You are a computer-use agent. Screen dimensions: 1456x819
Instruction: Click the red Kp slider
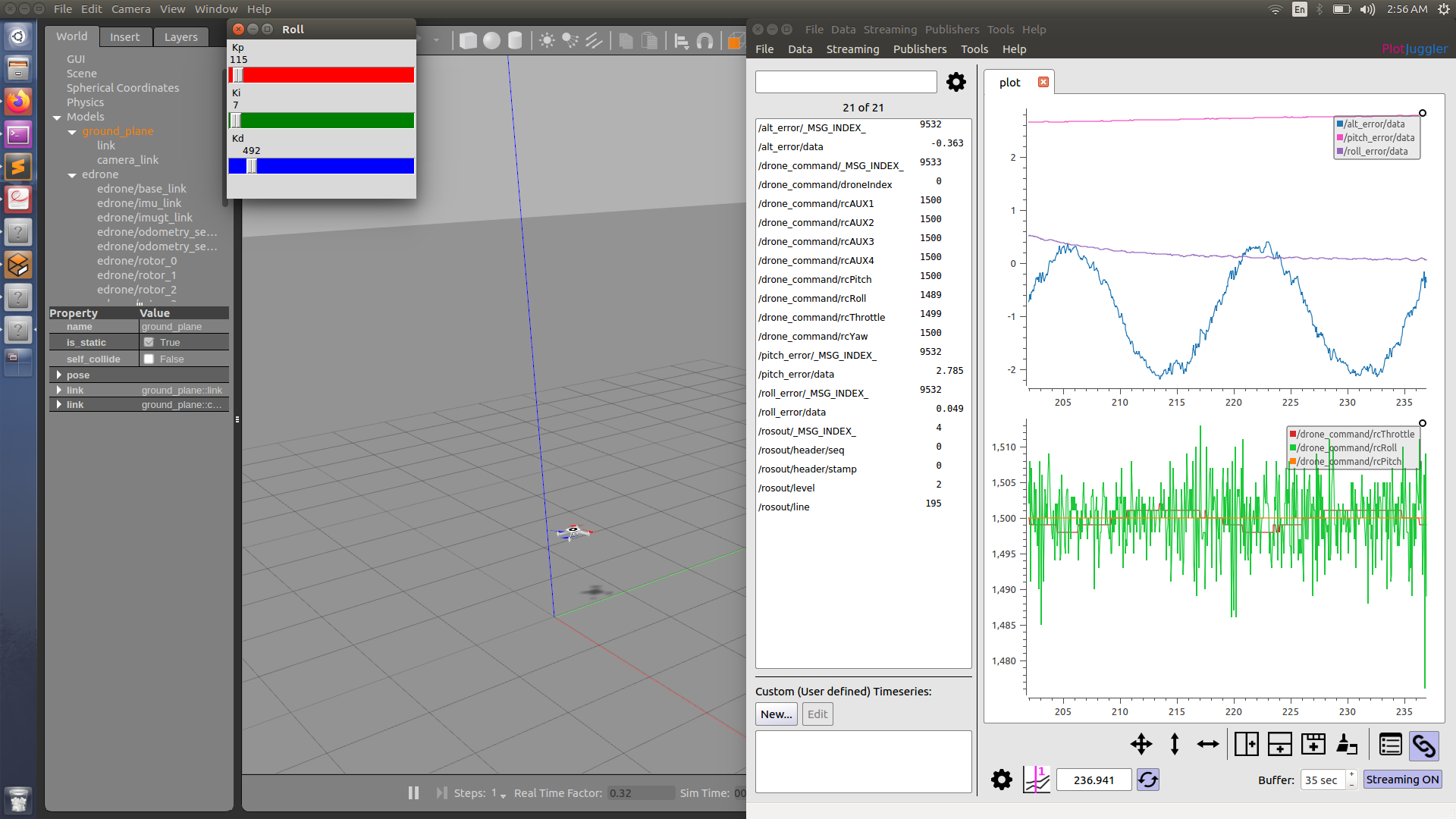(322, 75)
